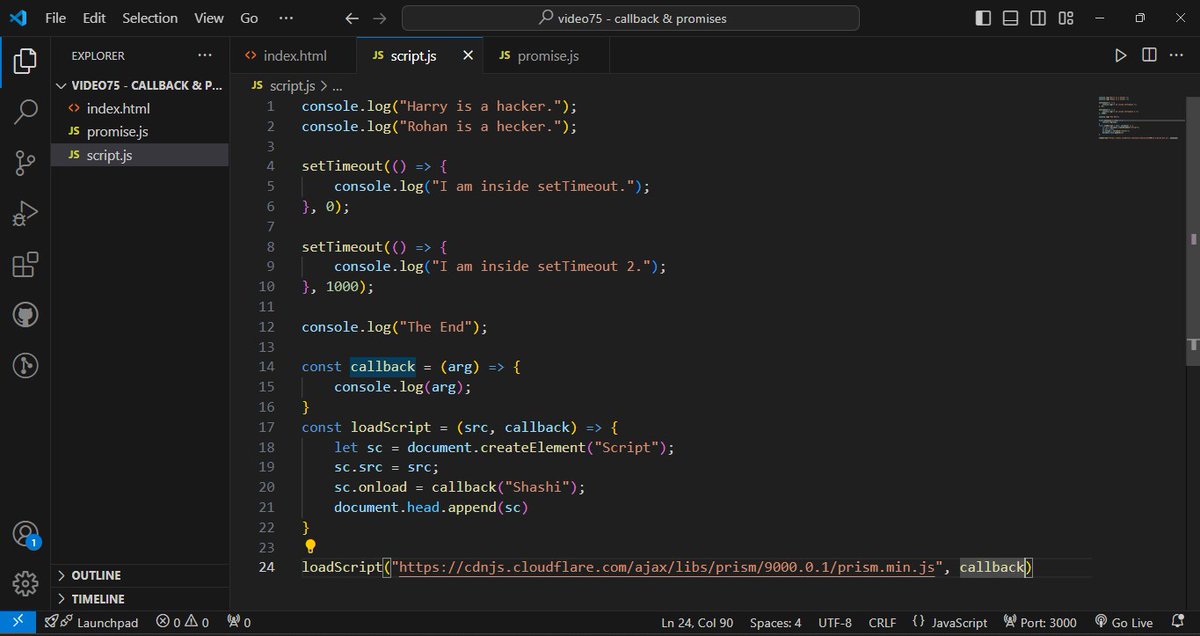Close the script.js tab

467,55
